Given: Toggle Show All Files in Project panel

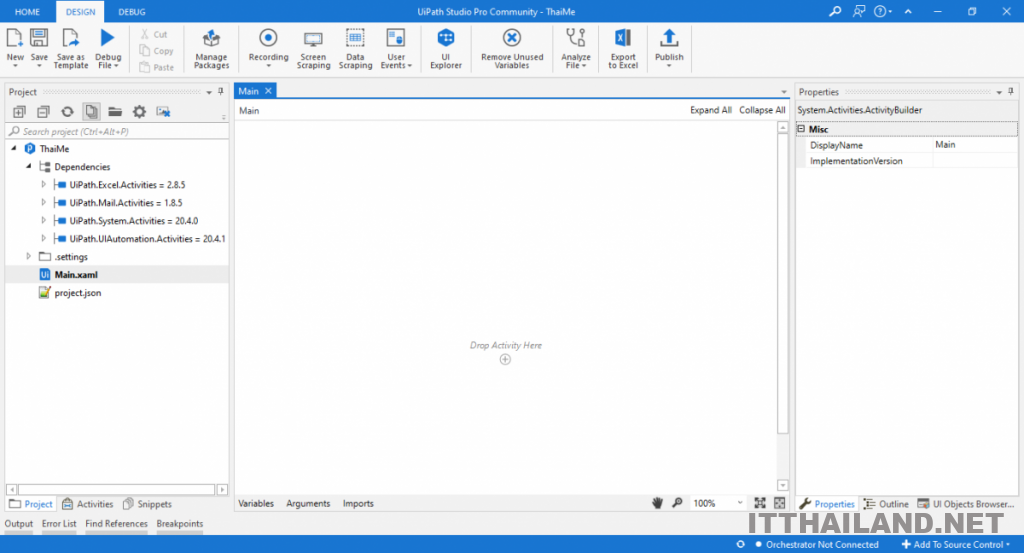Looking at the screenshot, I should (91, 112).
